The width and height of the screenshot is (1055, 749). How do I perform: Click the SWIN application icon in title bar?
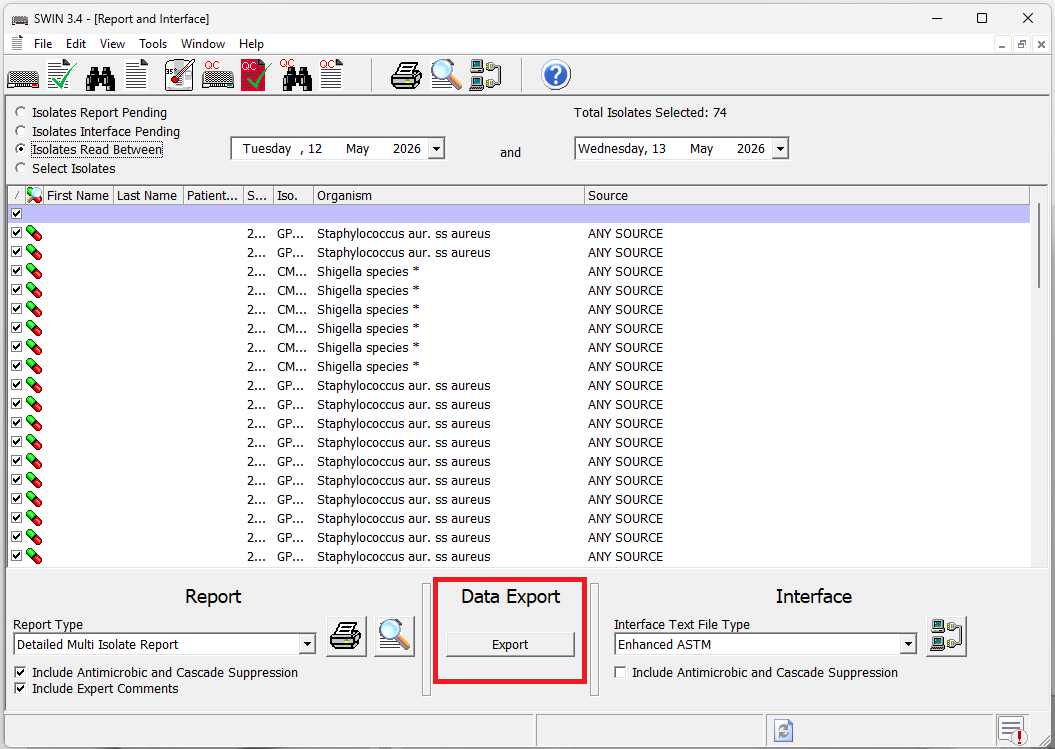pos(20,19)
